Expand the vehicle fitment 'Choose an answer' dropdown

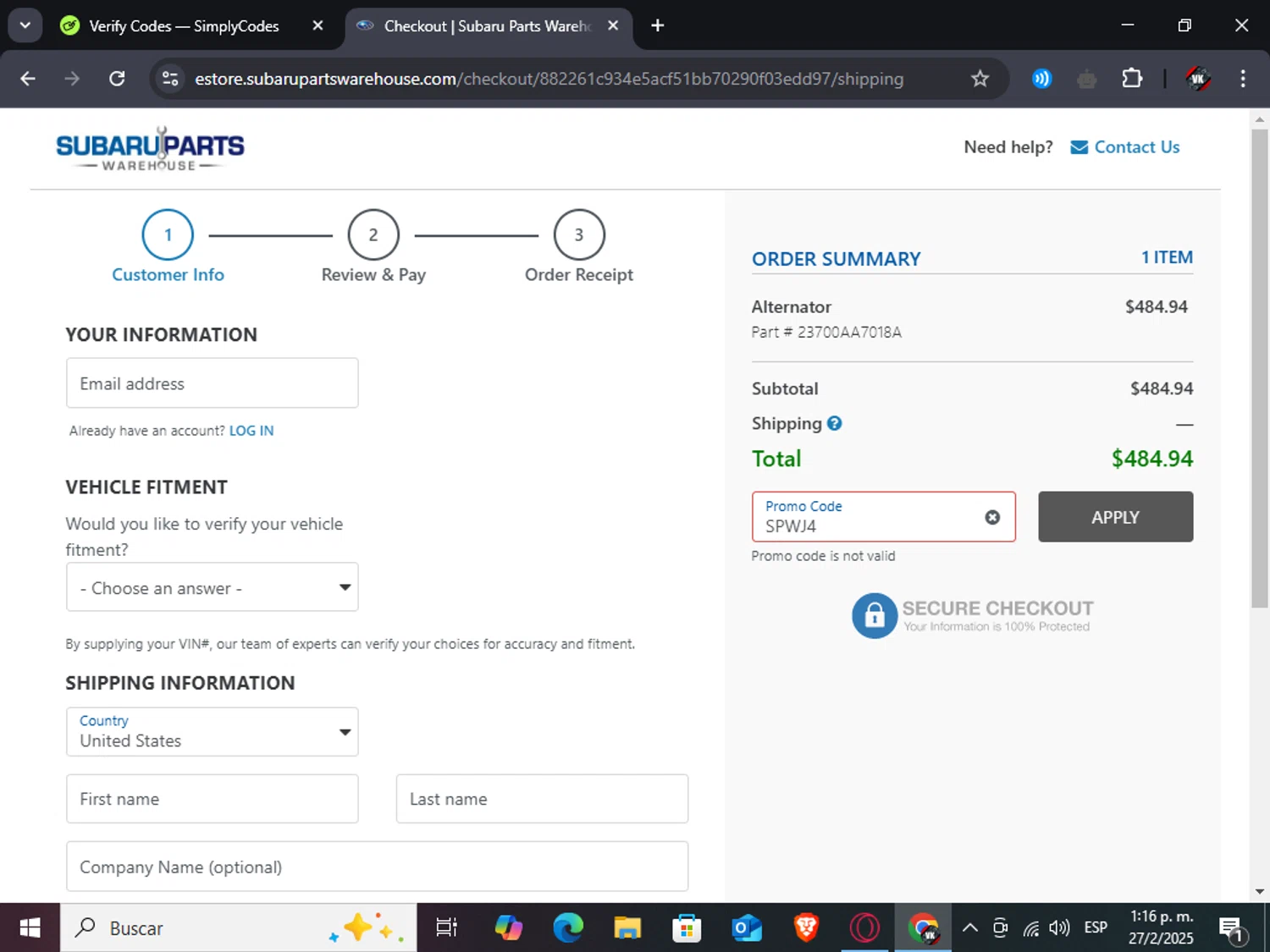pos(213,587)
